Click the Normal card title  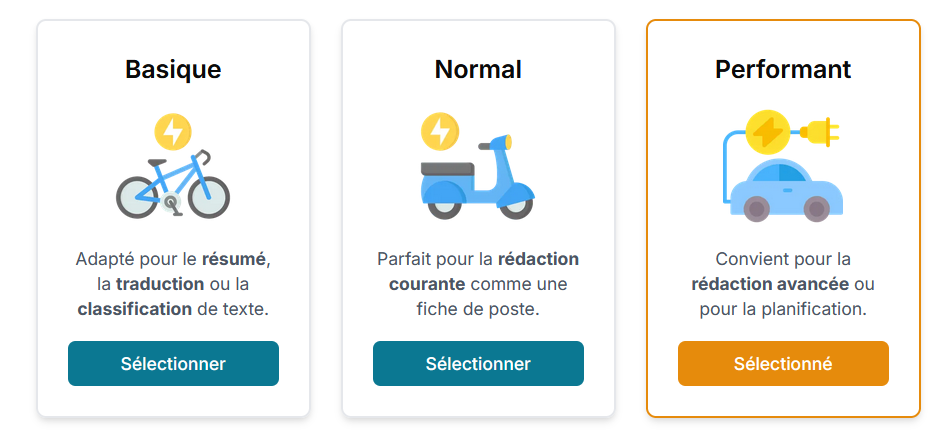point(478,69)
